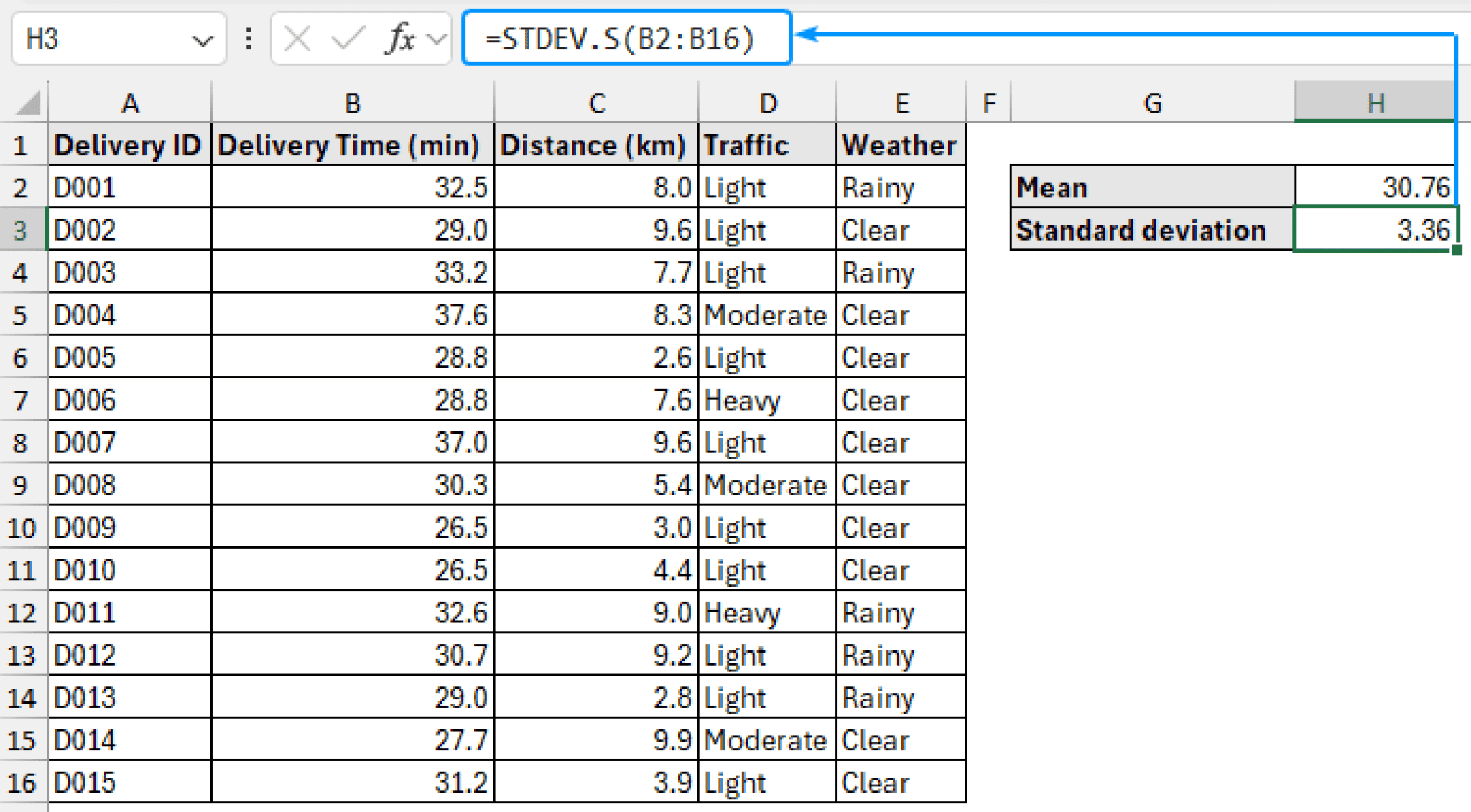Select cell D002 in column A

click(x=129, y=230)
